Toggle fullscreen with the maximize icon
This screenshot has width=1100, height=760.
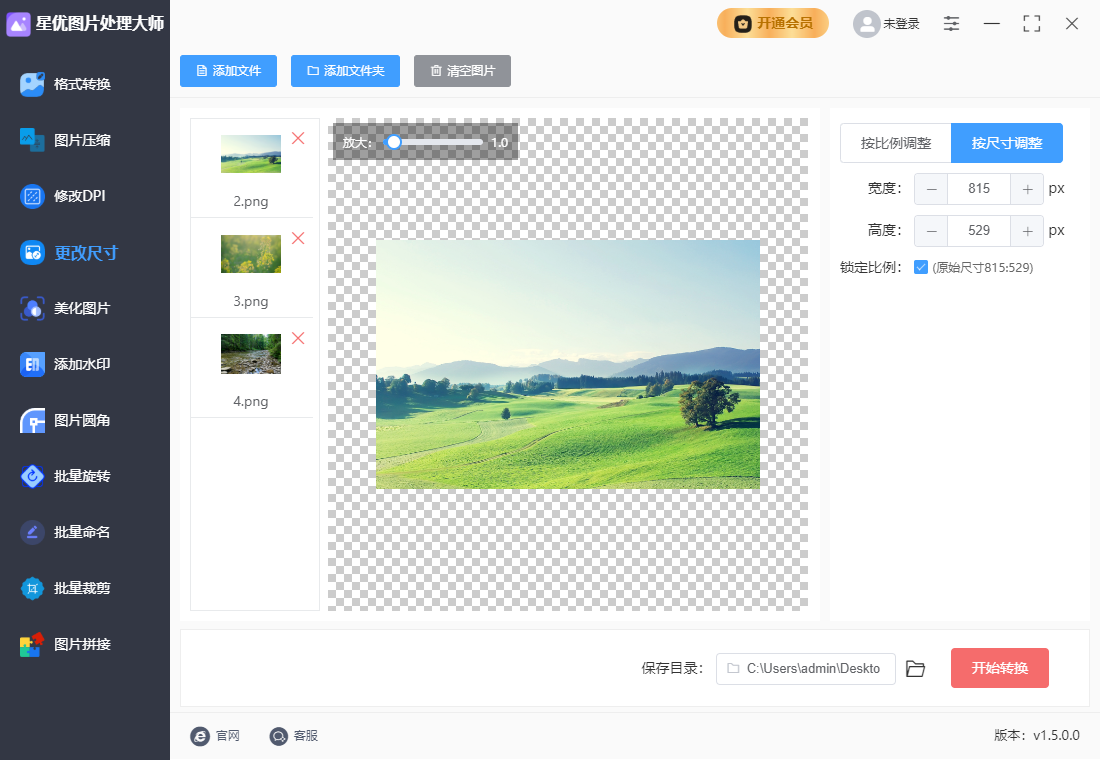coord(1031,24)
